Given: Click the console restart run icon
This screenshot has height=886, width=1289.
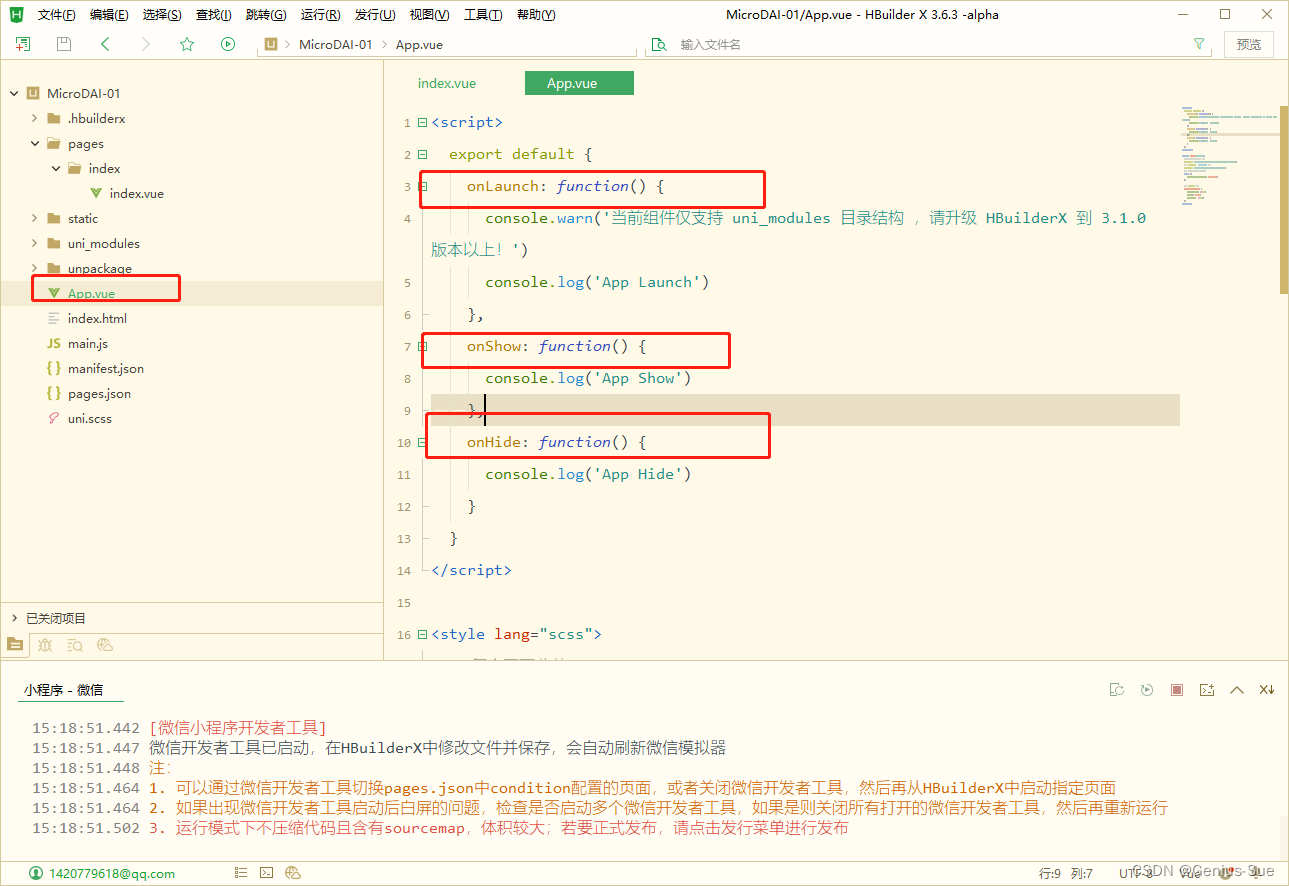Looking at the screenshot, I should [1117, 690].
